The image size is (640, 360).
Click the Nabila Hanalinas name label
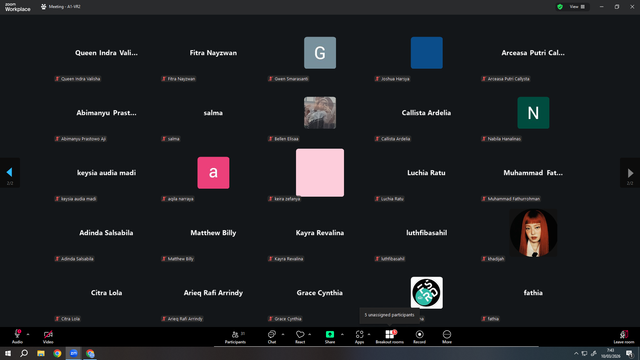501,139
